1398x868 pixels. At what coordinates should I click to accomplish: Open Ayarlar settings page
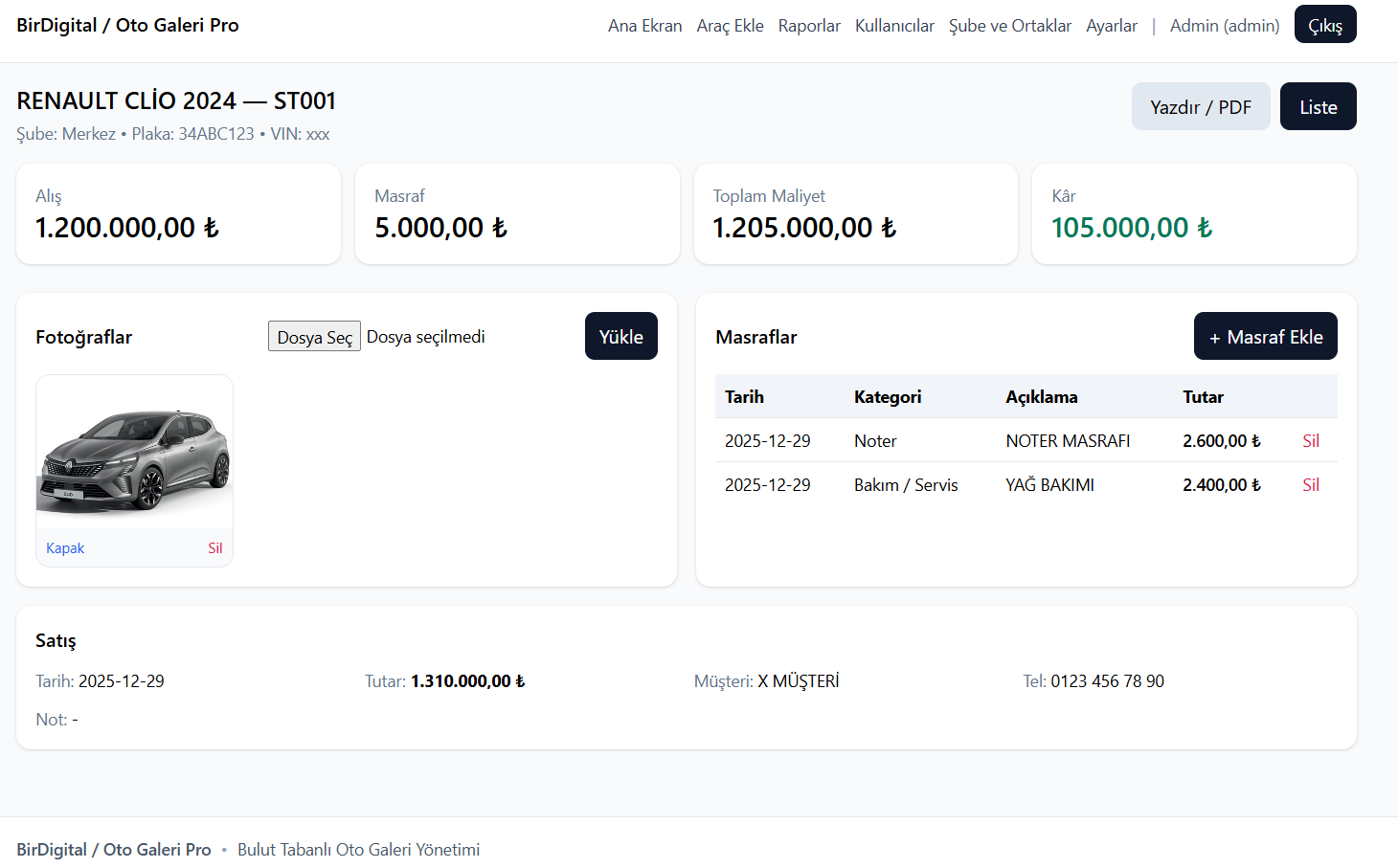[1111, 26]
